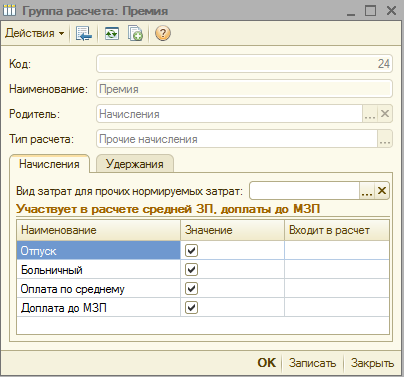The image size is (404, 377).
Task: Toggle the Отпуск checkbox
Action: (x=191, y=250)
